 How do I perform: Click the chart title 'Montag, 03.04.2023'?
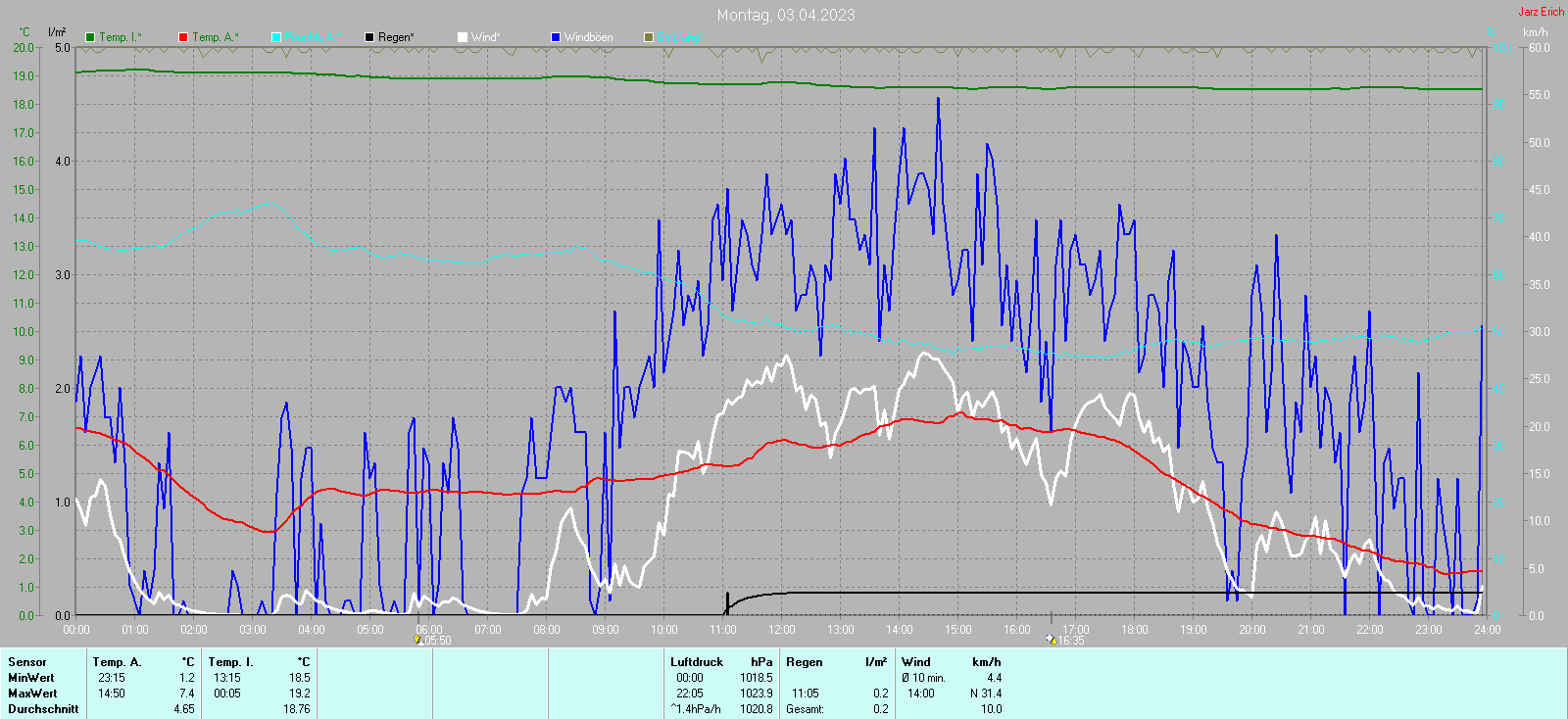click(786, 15)
